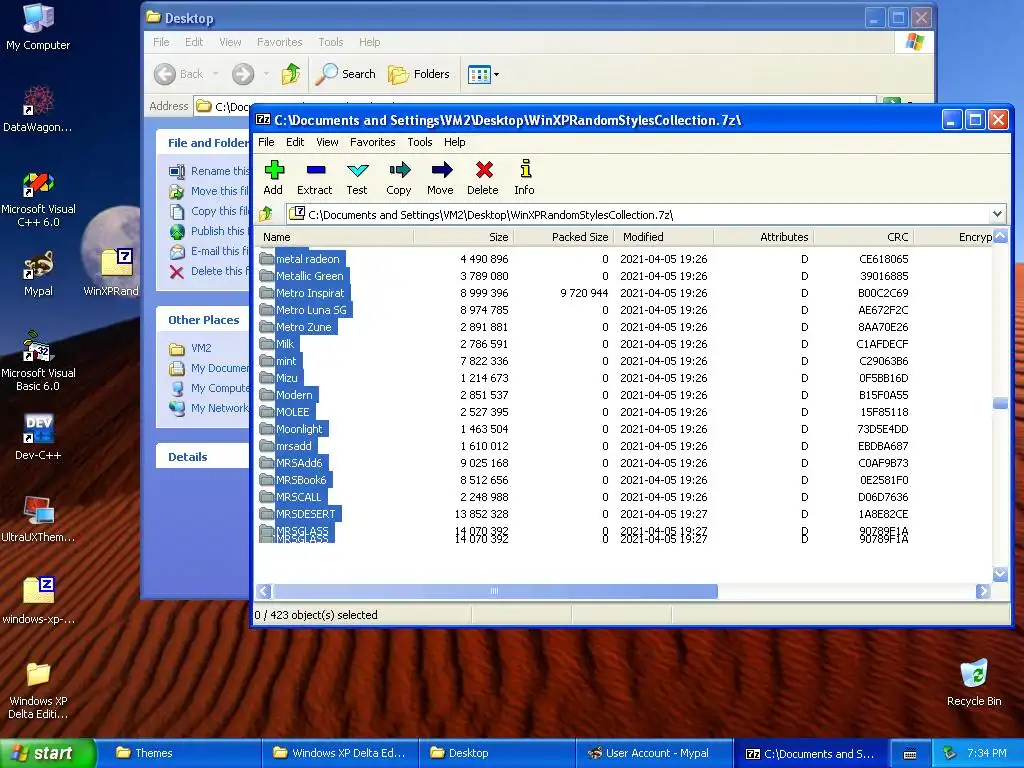Image resolution: width=1024 pixels, height=768 pixels.
Task: Toggle Folders pane in Desktop Explorer window
Action: coord(419,74)
